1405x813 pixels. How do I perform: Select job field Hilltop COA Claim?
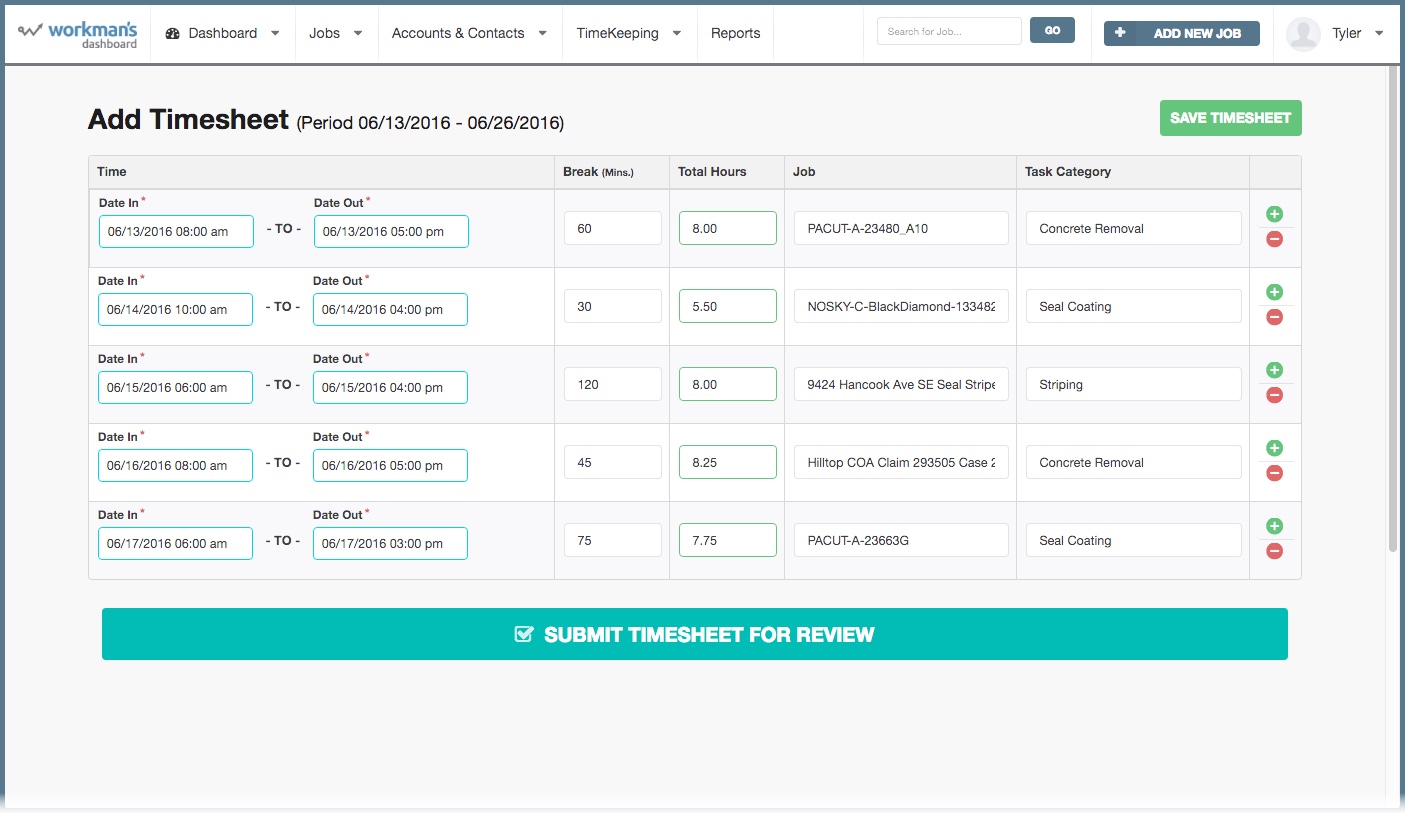[x=901, y=462]
